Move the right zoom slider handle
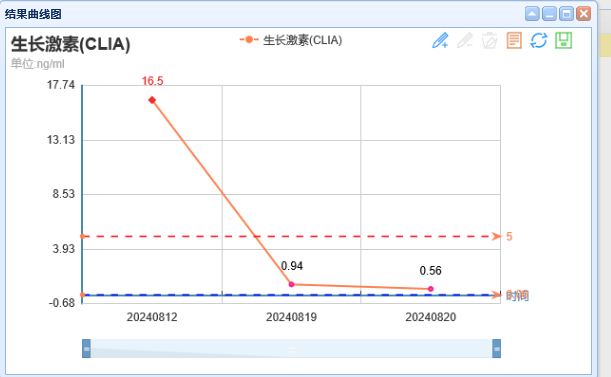 pos(496,349)
